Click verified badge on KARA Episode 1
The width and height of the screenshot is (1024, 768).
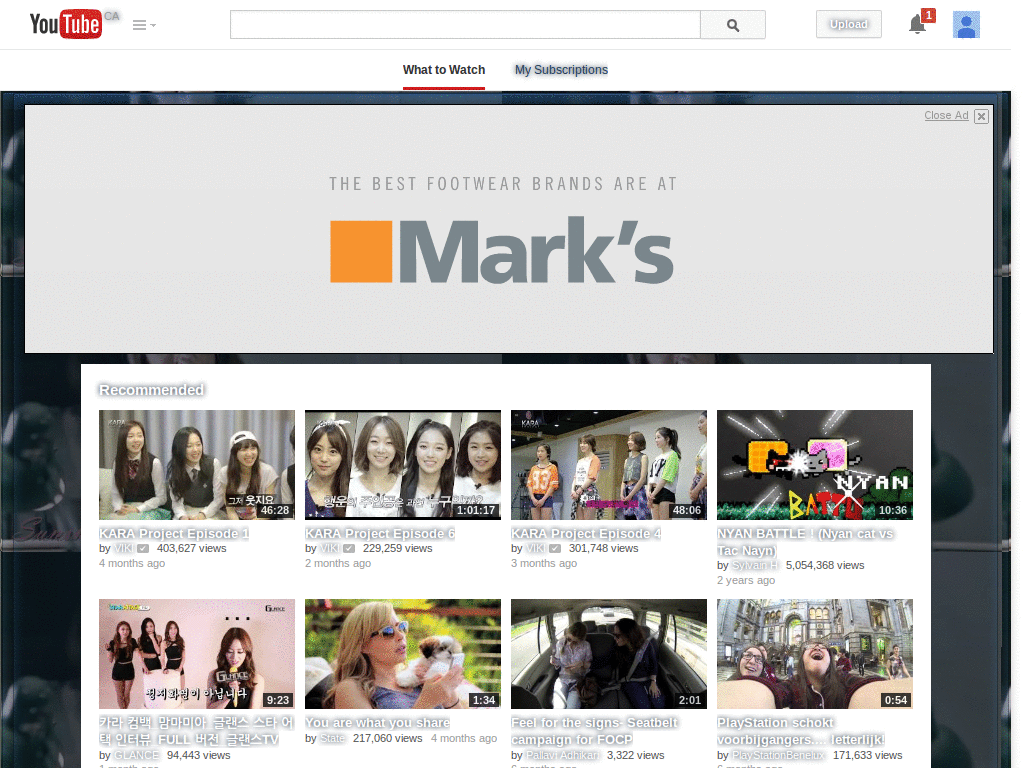(x=143, y=549)
